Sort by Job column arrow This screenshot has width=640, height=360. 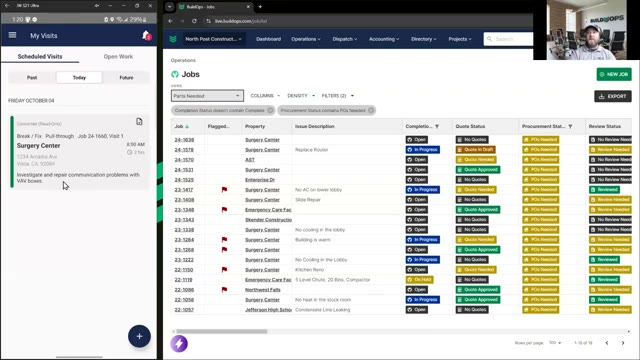click(187, 127)
